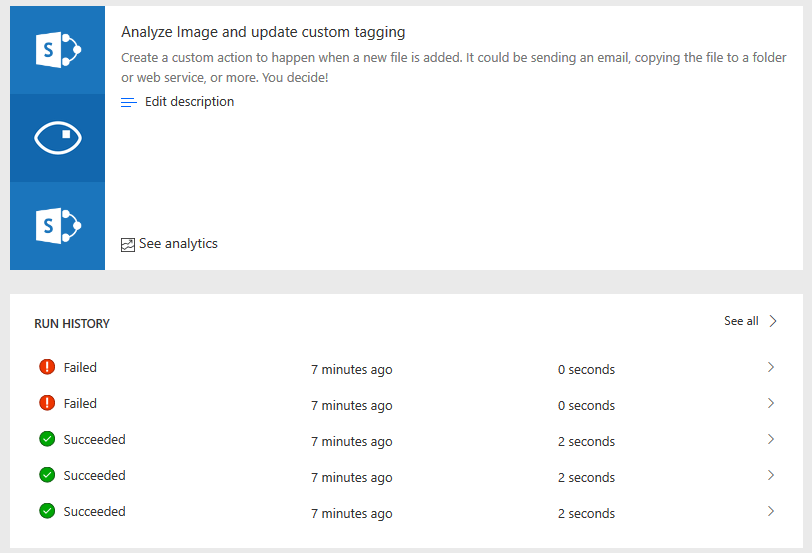This screenshot has height=553, width=812.
Task: Click the See analytics chart icon
Action: [x=127, y=244]
